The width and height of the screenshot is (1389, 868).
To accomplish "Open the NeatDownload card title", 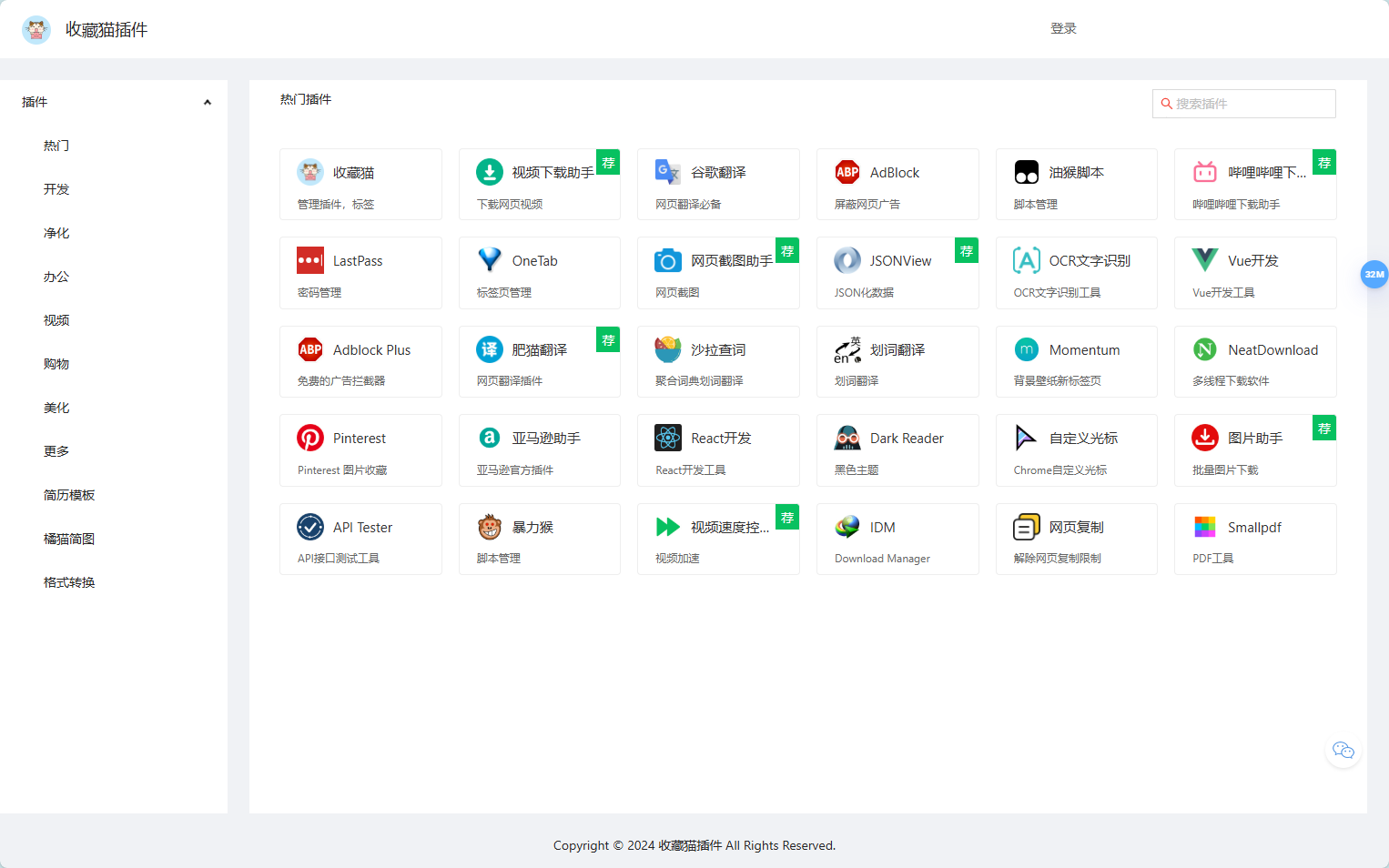I will (x=1272, y=350).
